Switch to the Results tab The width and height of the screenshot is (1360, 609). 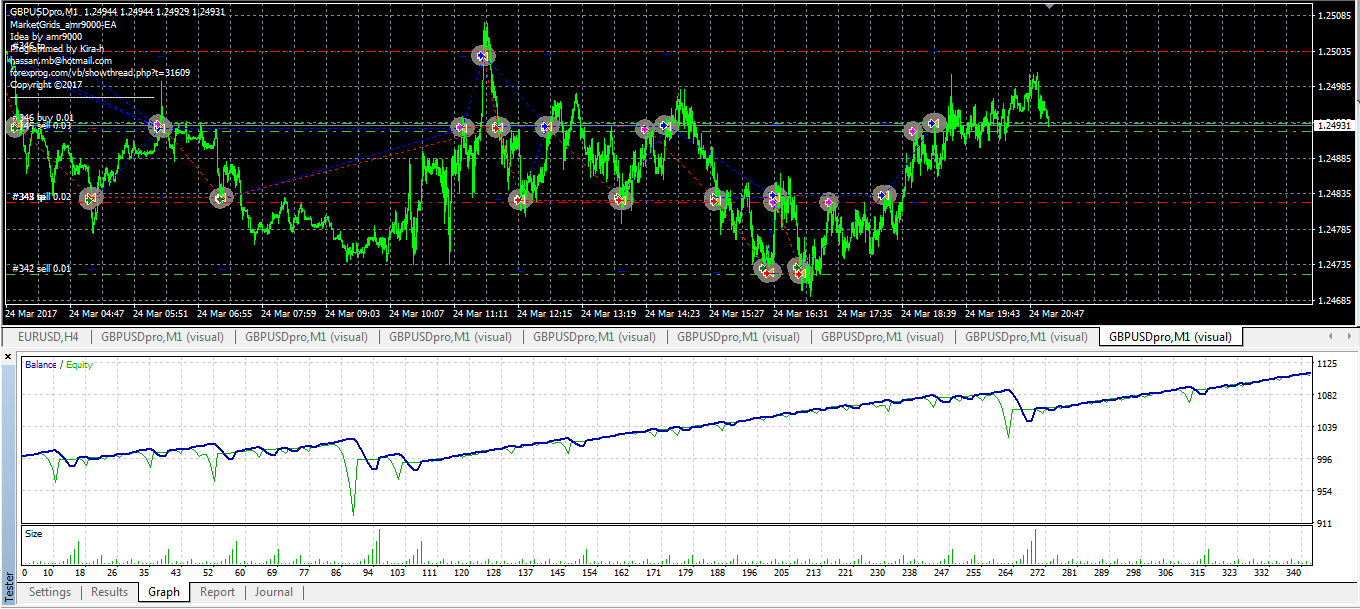[x=109, y=592]
